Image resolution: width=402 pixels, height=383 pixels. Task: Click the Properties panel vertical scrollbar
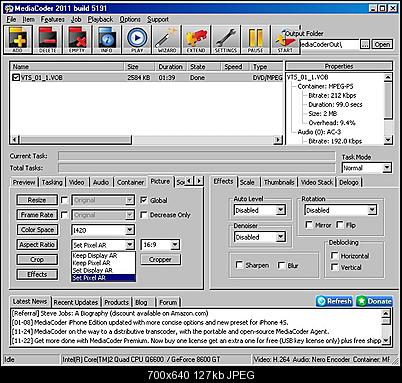tap(388, 109)
